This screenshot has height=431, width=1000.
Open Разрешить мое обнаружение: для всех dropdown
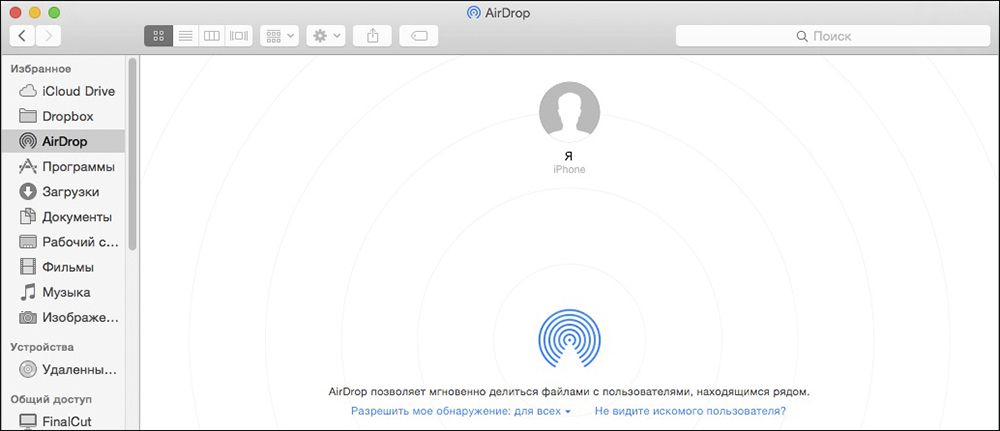pos(460,411)
